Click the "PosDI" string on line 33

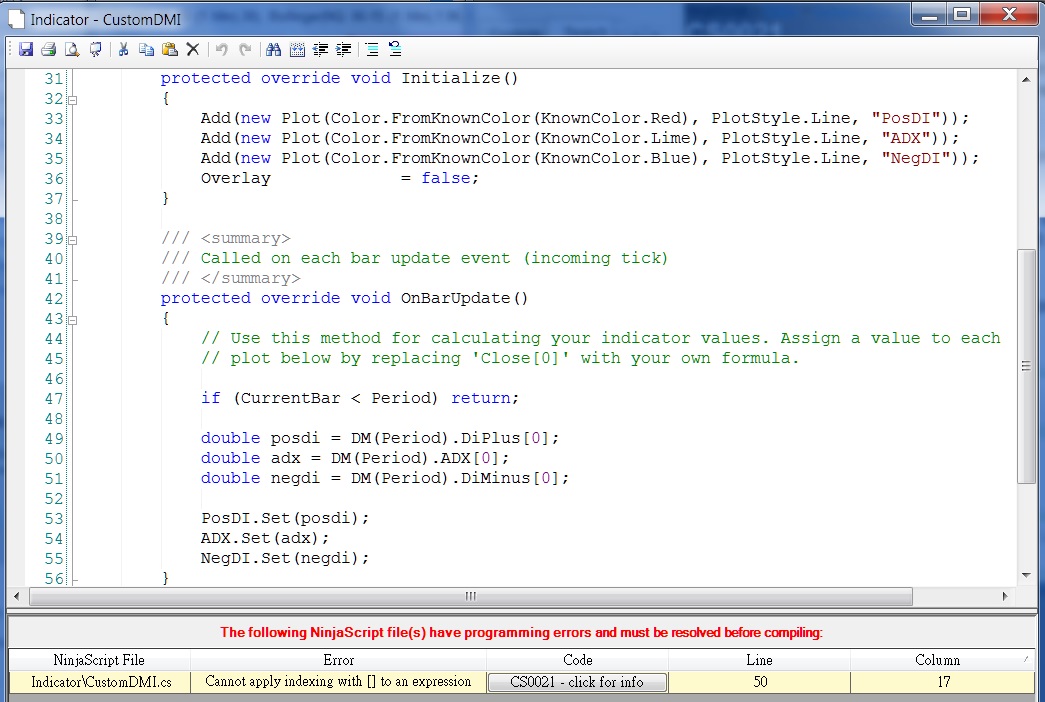tap(906, 118)
